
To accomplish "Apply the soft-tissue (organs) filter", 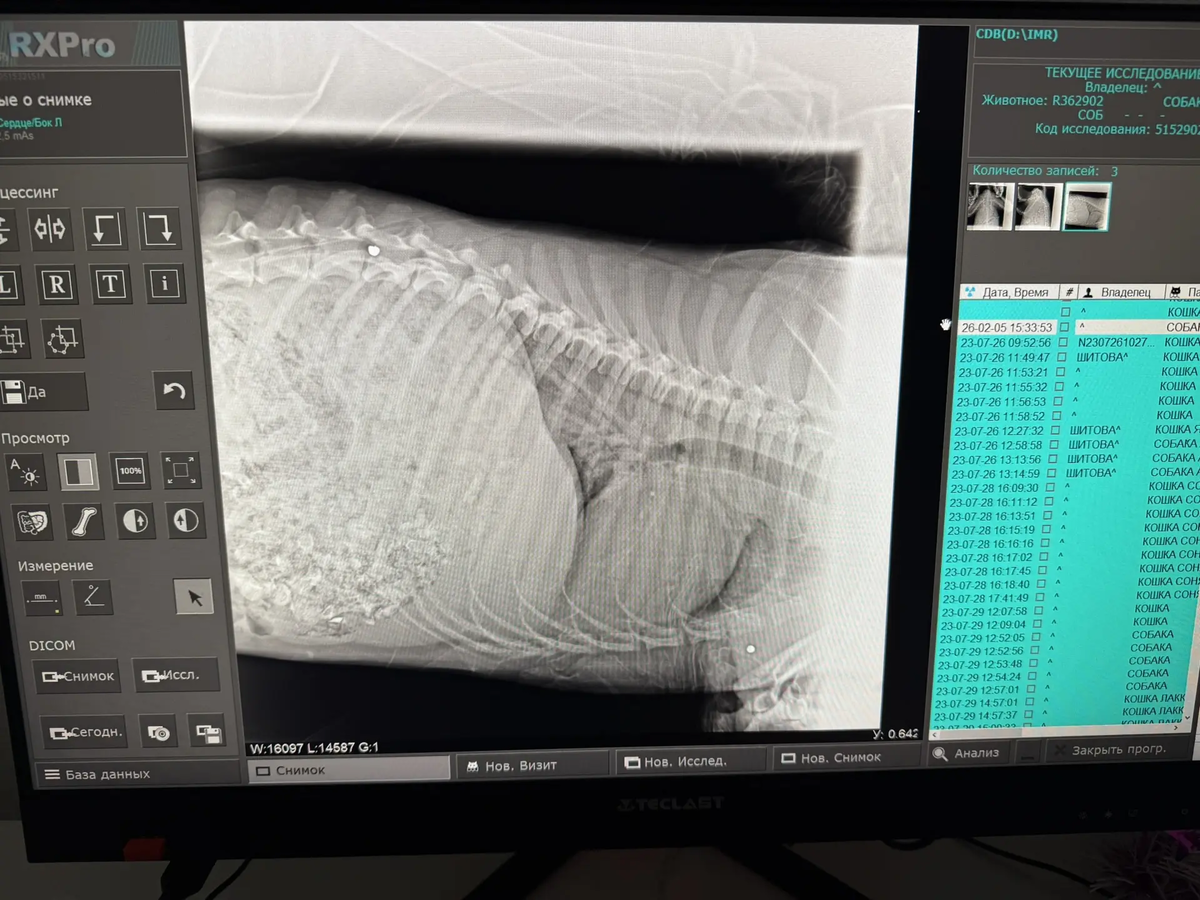I will [32, 521].
